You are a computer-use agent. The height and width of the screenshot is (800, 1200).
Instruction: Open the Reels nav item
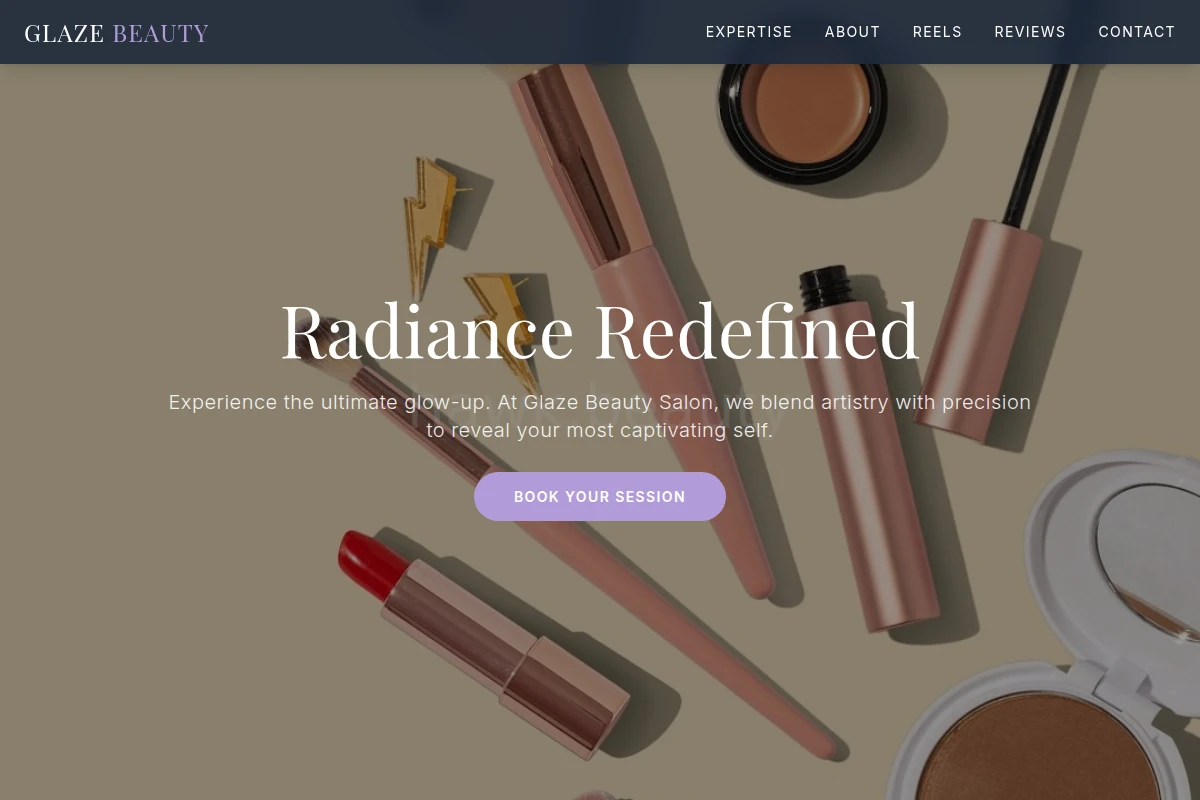point(937,32)
